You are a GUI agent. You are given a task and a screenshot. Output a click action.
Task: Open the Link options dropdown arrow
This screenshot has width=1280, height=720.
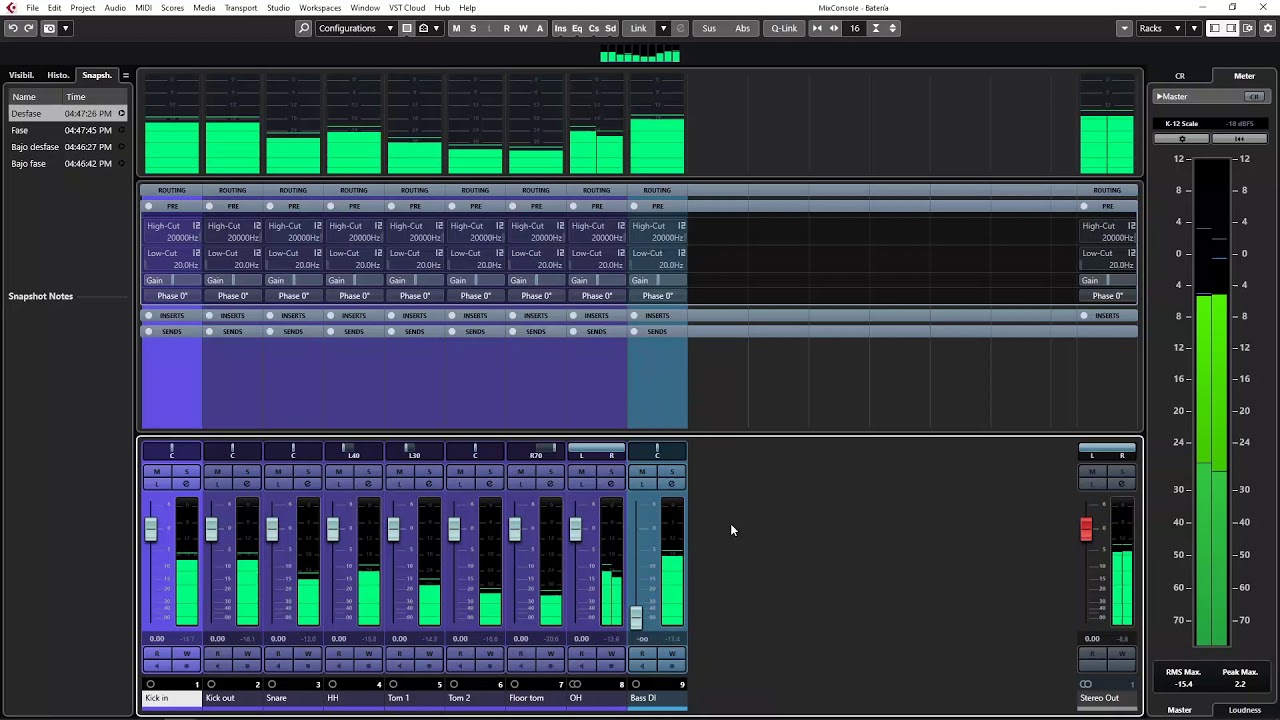[x=663, y=28]
